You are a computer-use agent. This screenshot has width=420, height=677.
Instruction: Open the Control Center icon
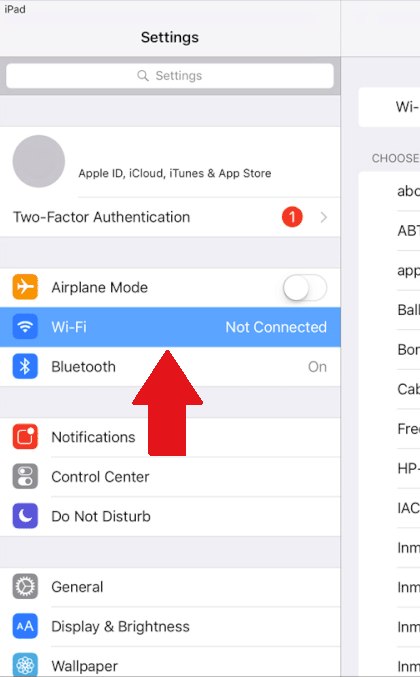(x=25, y=476)
